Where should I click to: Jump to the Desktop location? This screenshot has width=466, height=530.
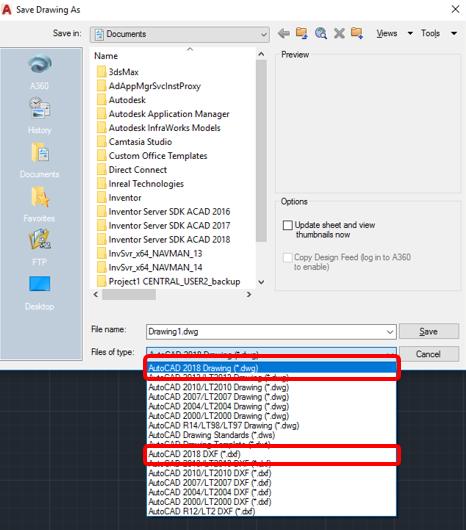pyautogui.click(x=40, y=293)
